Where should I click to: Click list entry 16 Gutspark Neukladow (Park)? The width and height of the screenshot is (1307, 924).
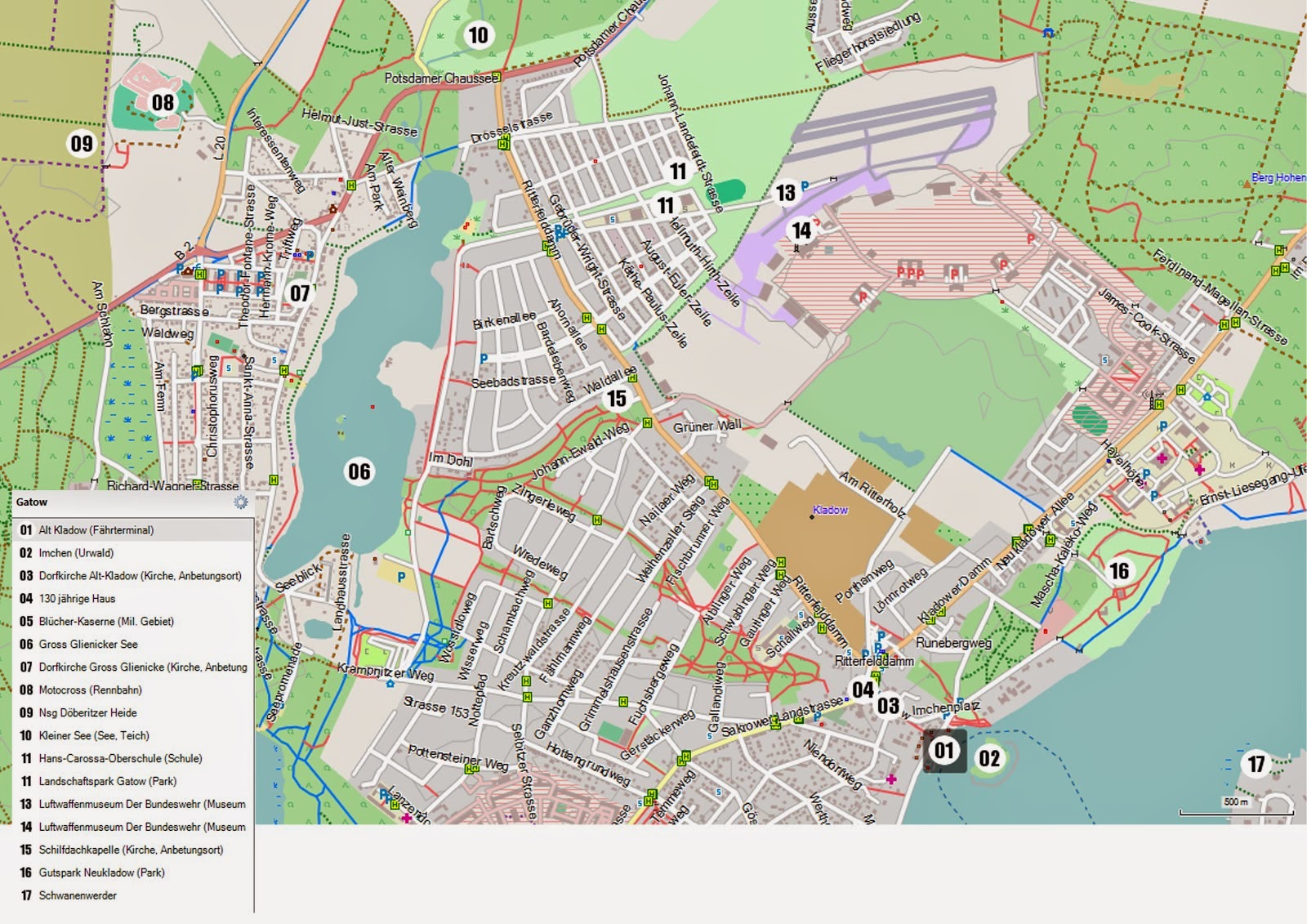tap(132, 873)
